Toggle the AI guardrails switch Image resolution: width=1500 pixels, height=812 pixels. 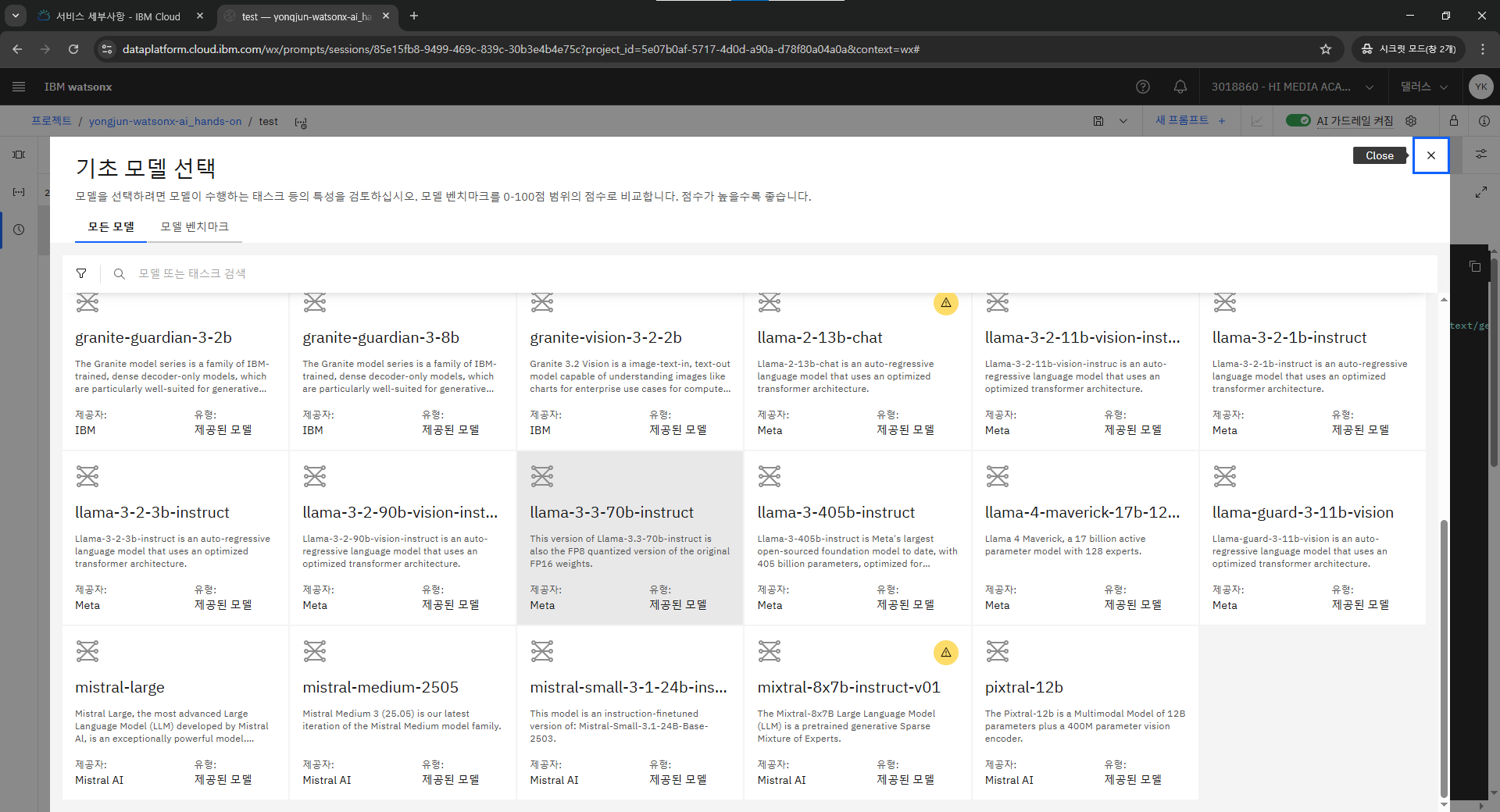point(1298,120)
